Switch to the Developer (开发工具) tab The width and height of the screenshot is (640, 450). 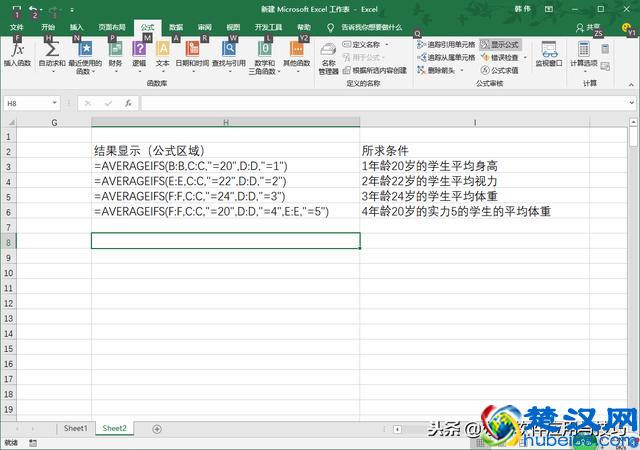click(x=268, y=27)
